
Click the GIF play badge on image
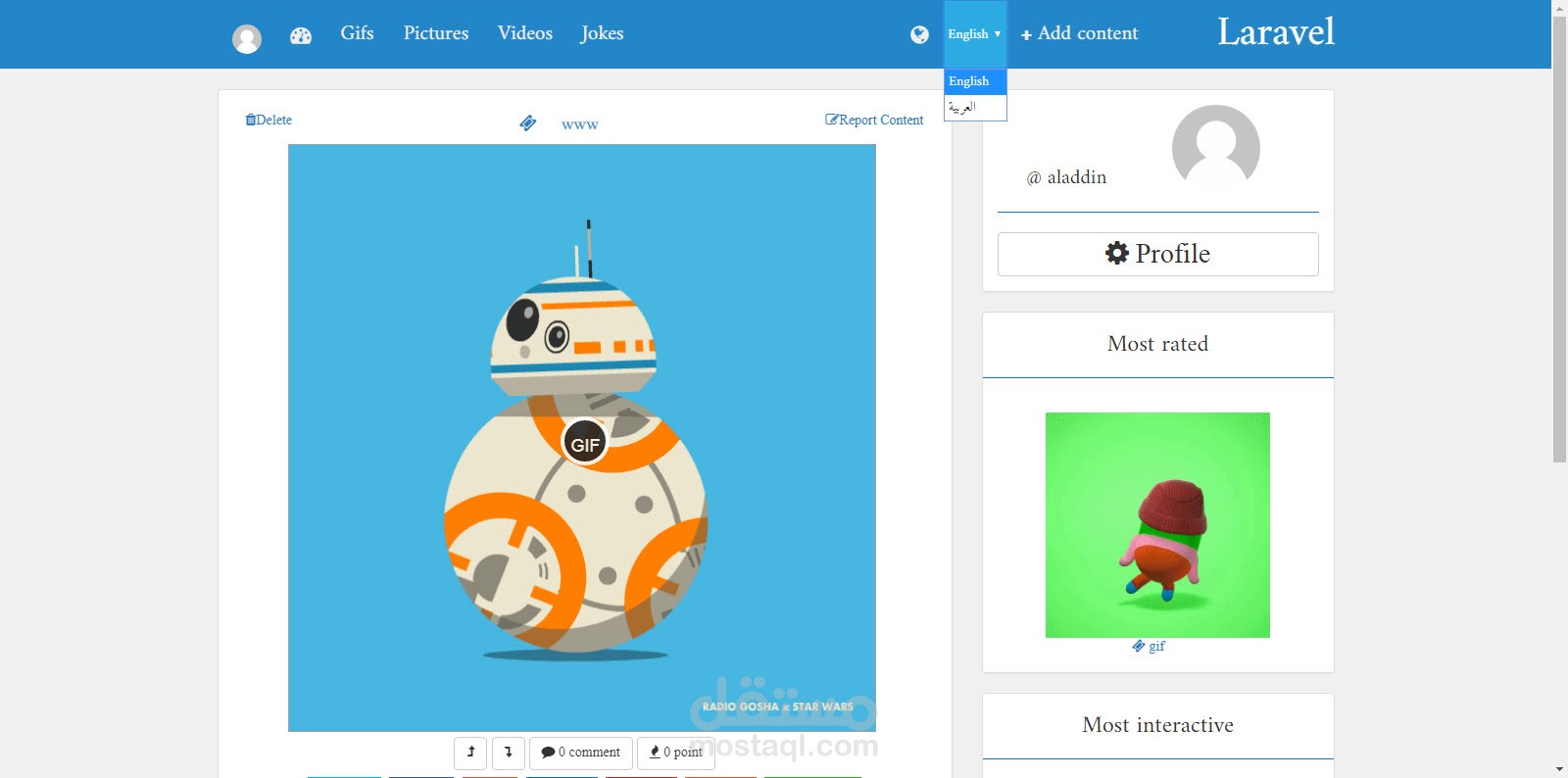pyautogui.click(x=585, y=443)
